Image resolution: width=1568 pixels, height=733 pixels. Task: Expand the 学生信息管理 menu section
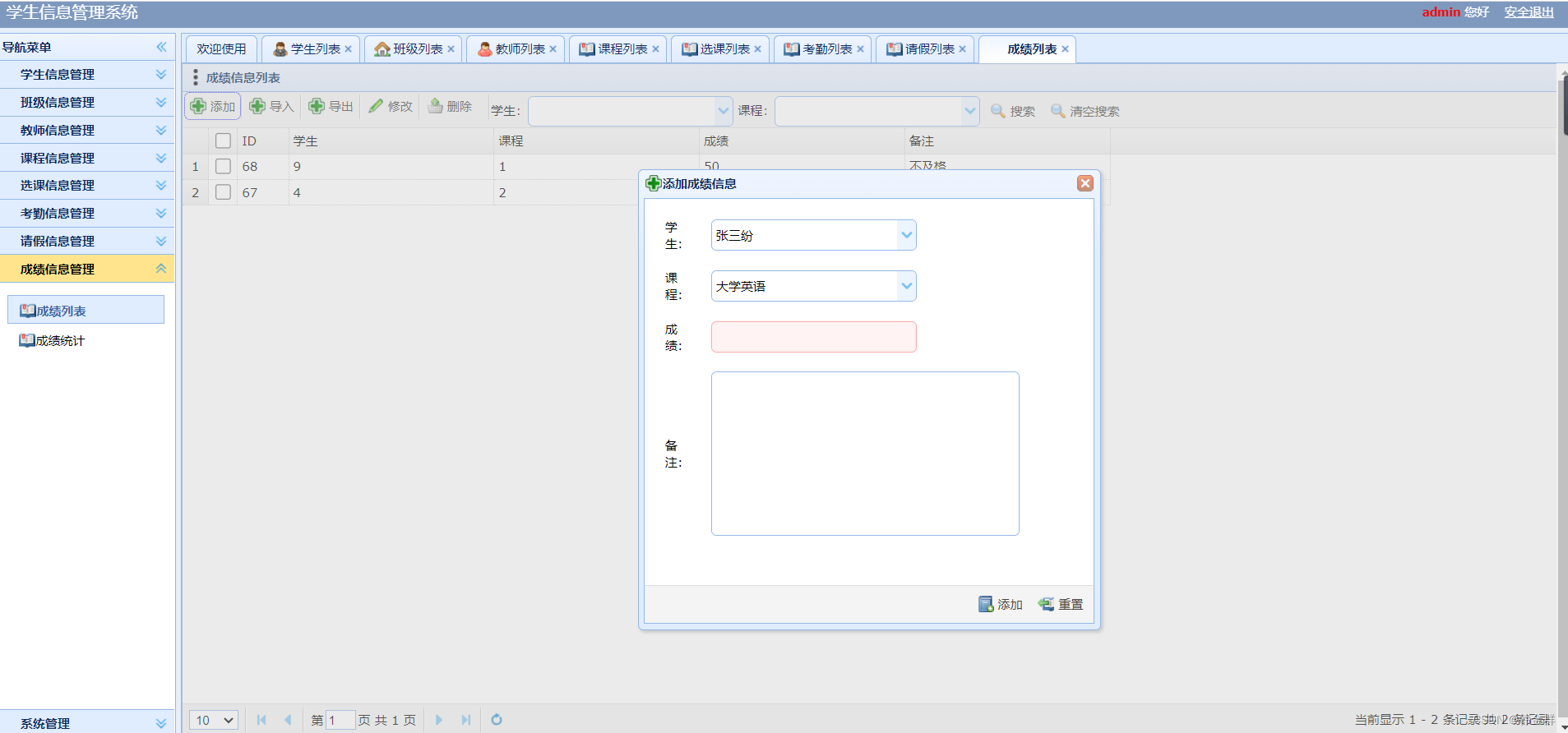coord(87,75)
